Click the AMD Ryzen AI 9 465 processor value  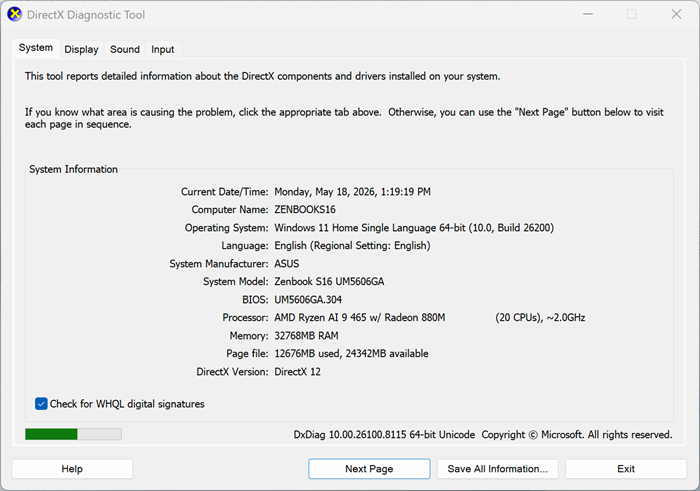pos(359,317)
